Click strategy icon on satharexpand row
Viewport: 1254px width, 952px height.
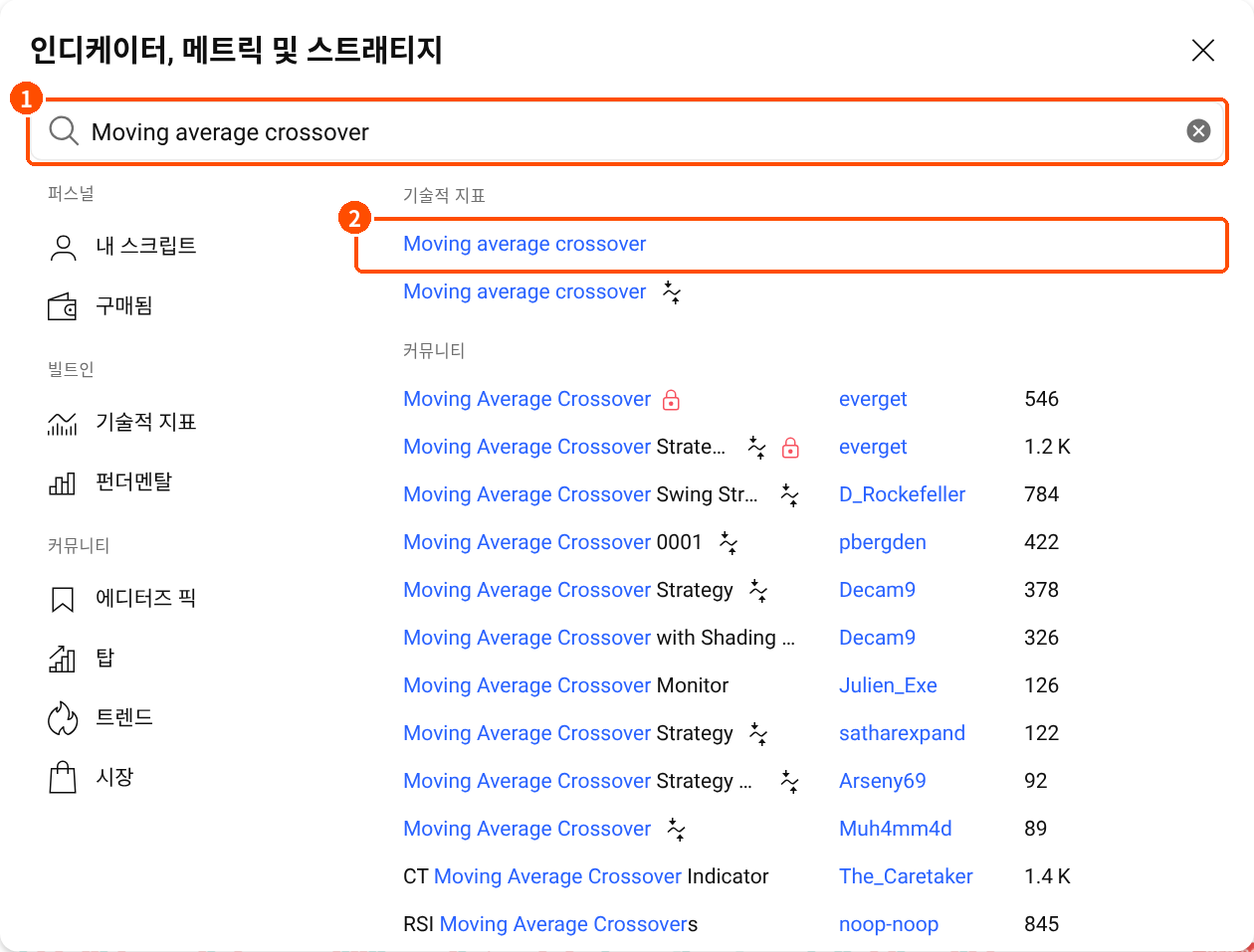758,734
